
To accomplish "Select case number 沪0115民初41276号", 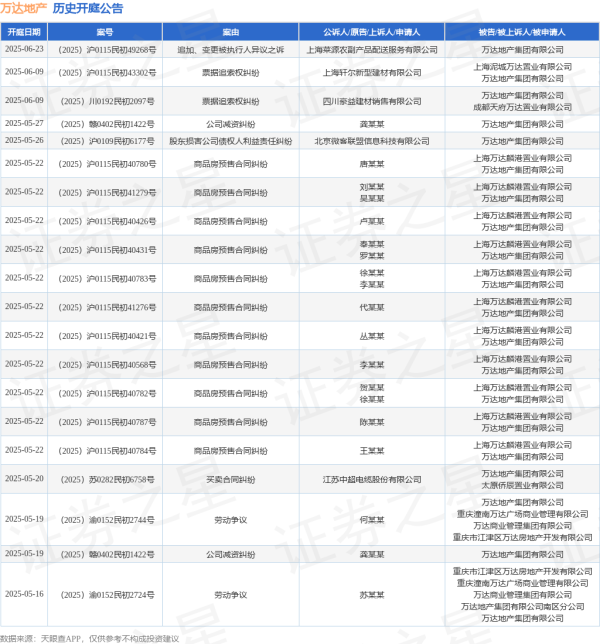I will click(x=107, y=307).
